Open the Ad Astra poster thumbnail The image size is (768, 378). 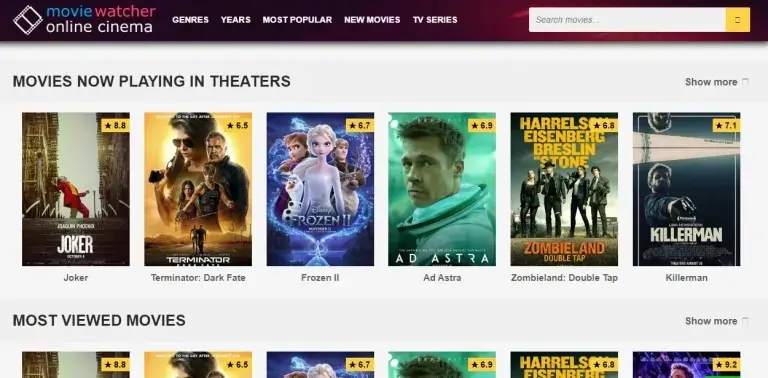442,189
